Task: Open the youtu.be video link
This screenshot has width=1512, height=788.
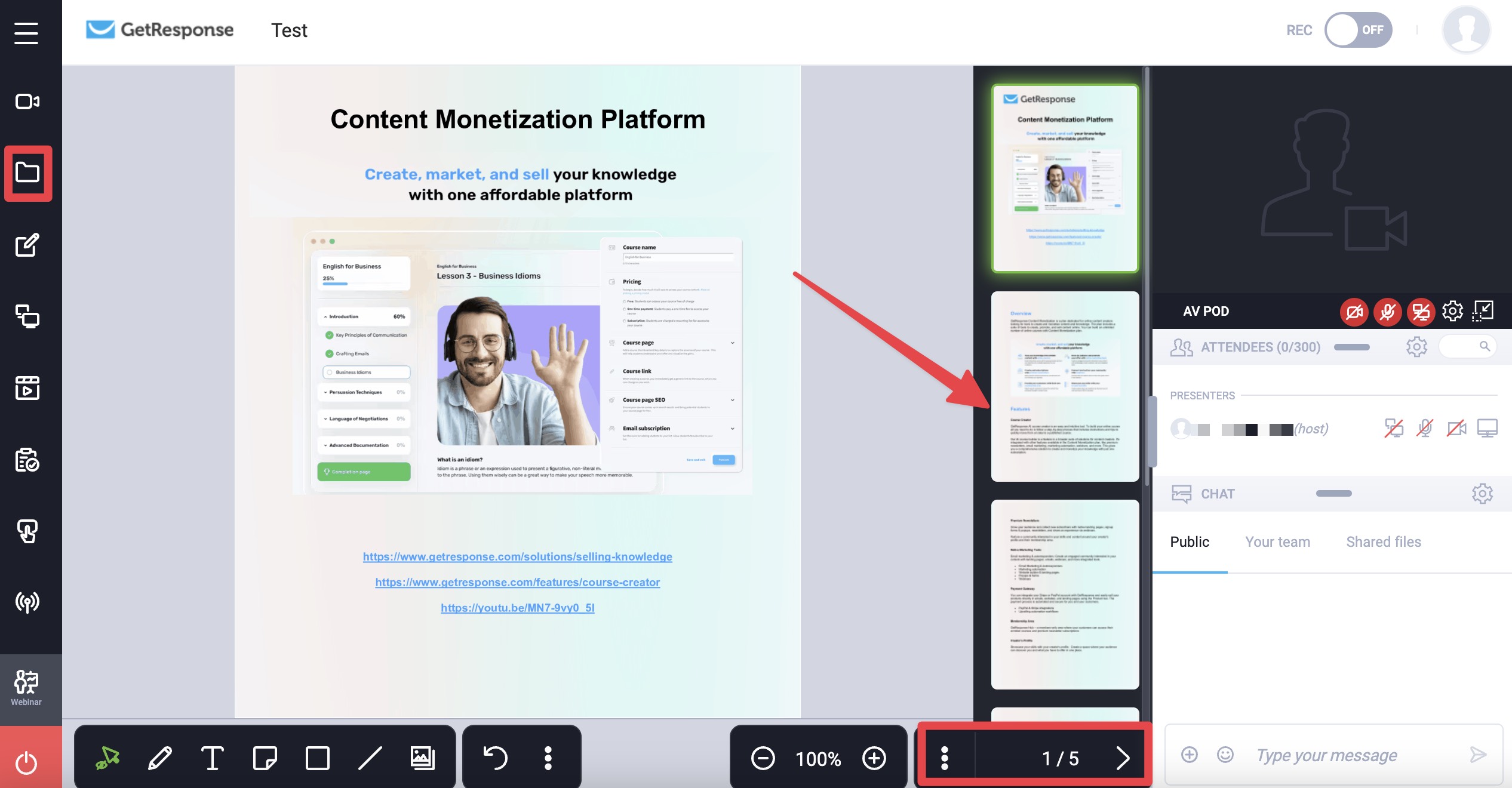Action: (x=517, y=608)
